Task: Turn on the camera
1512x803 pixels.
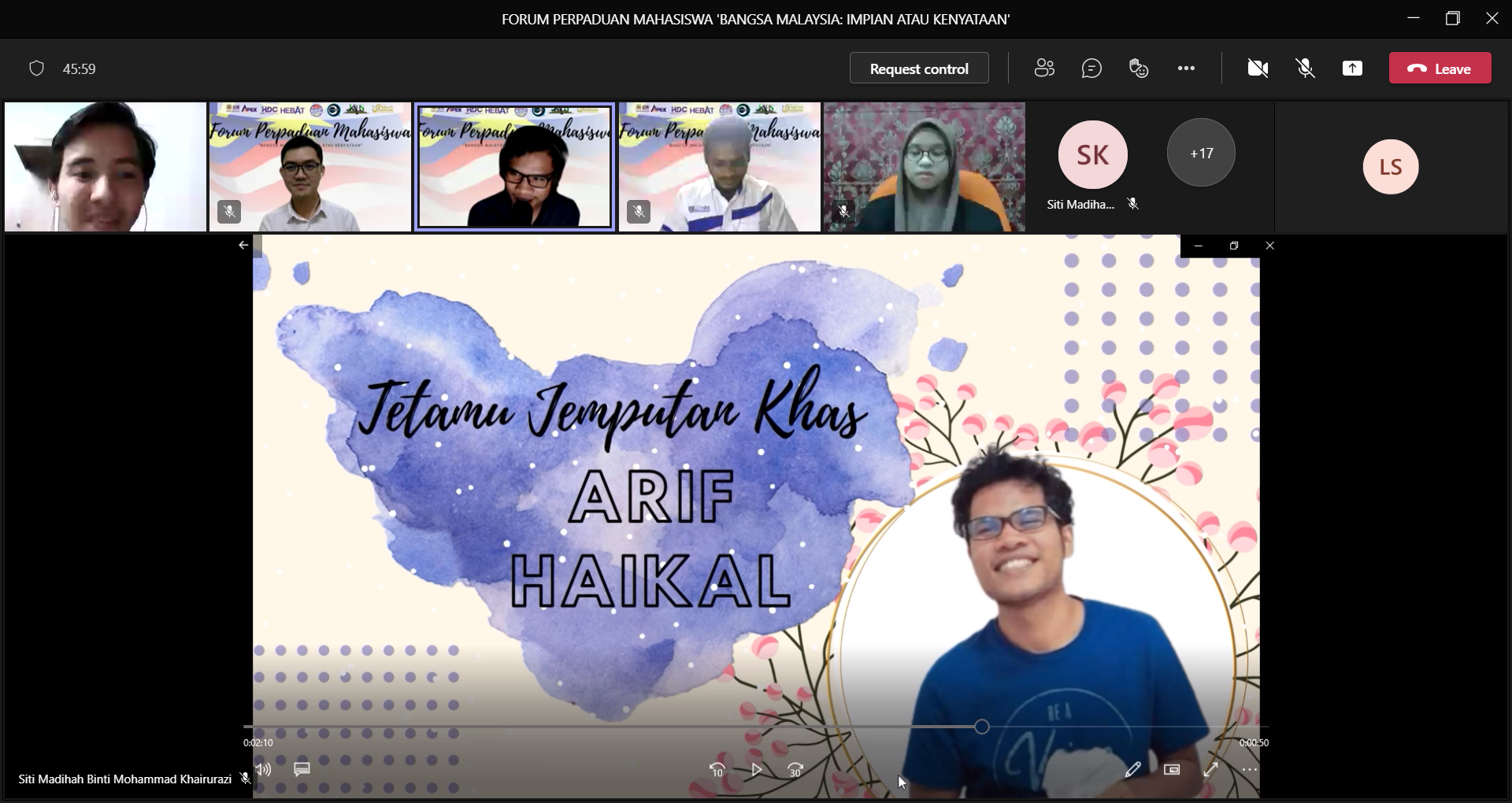Action: pyautogui.click(x=1258, y=68)
